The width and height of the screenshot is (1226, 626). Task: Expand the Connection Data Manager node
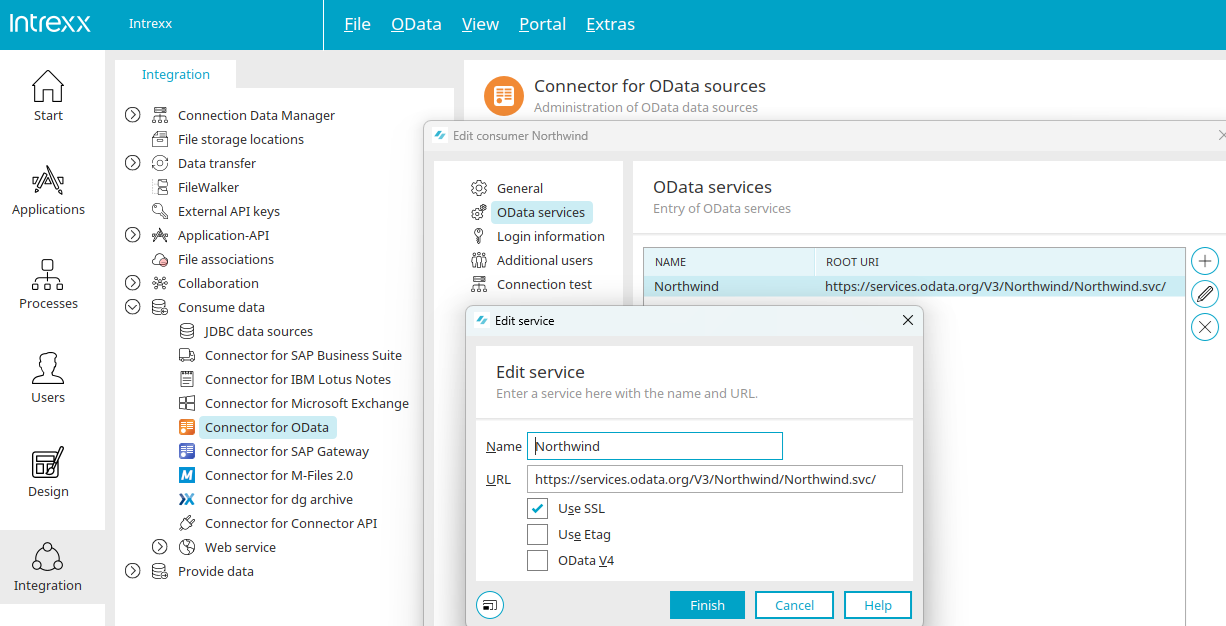132,115
